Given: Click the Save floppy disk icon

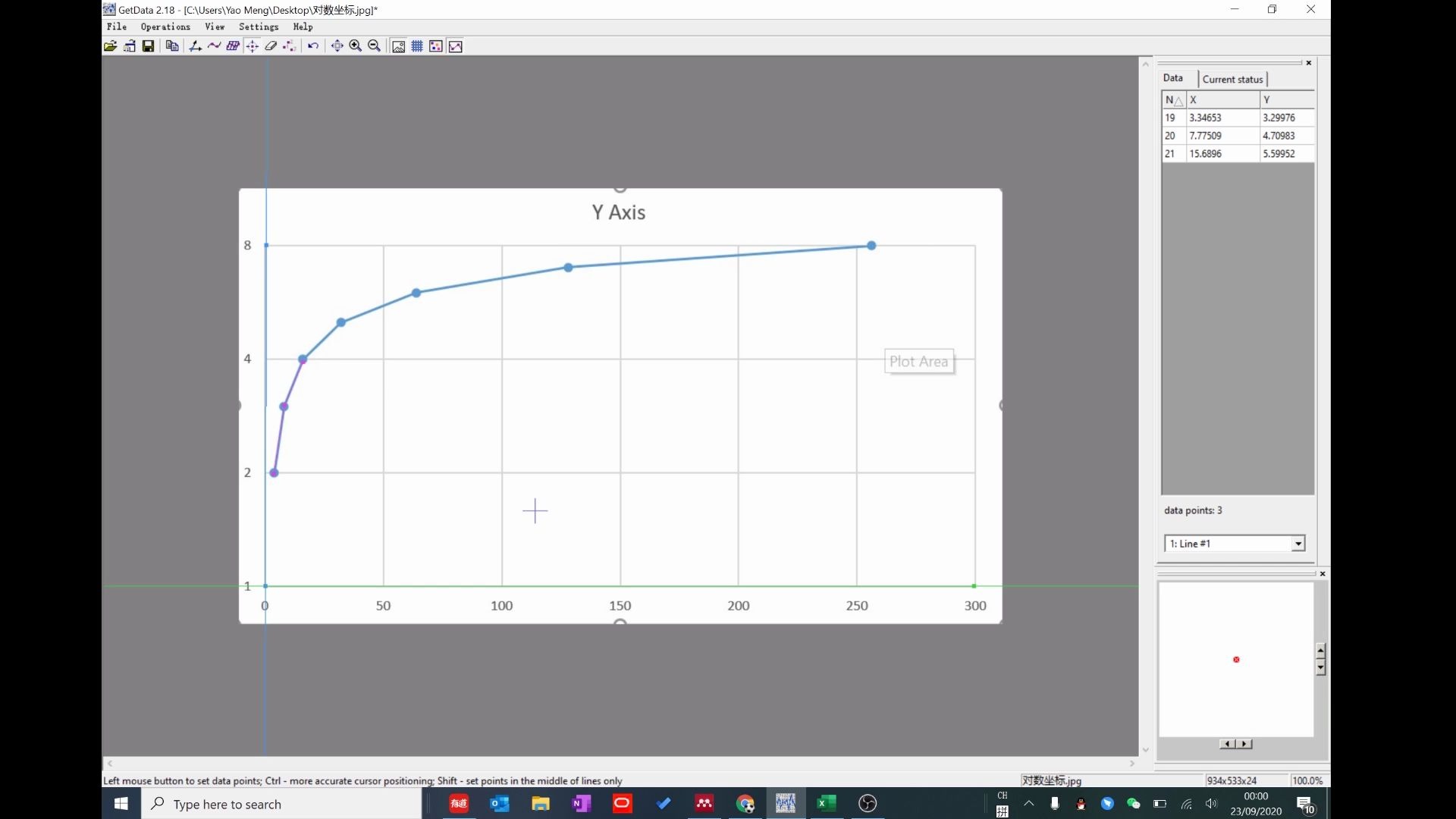Looking at the screenshot, I should click(149, 46).
